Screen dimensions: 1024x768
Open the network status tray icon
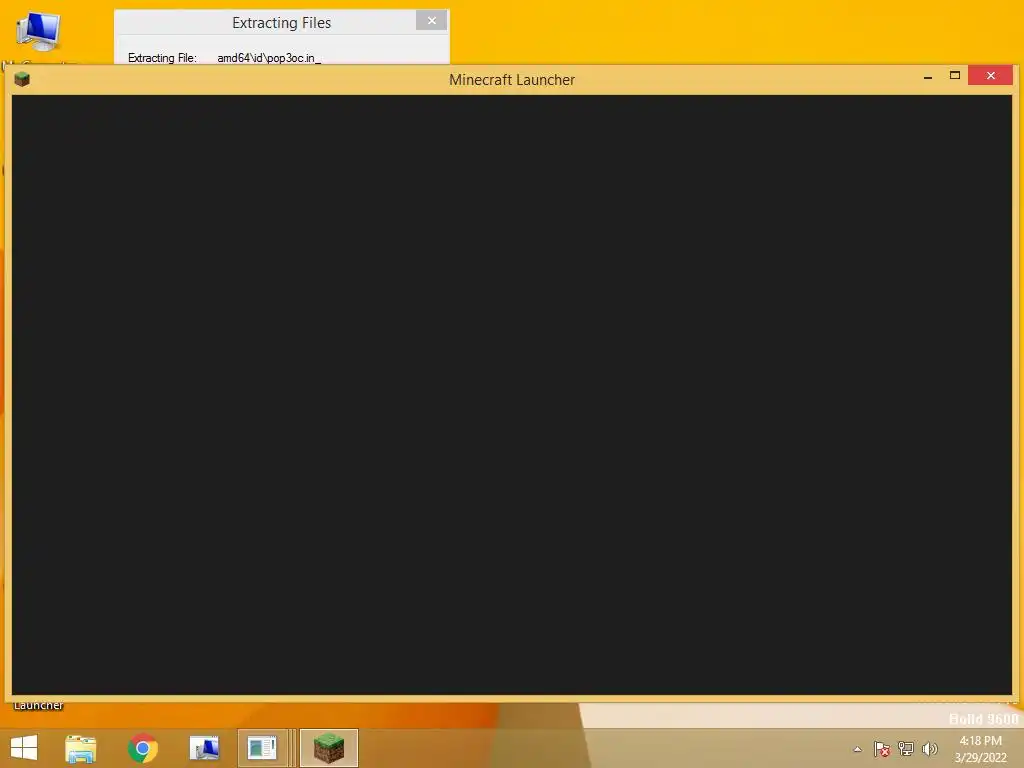click(906, 749)
